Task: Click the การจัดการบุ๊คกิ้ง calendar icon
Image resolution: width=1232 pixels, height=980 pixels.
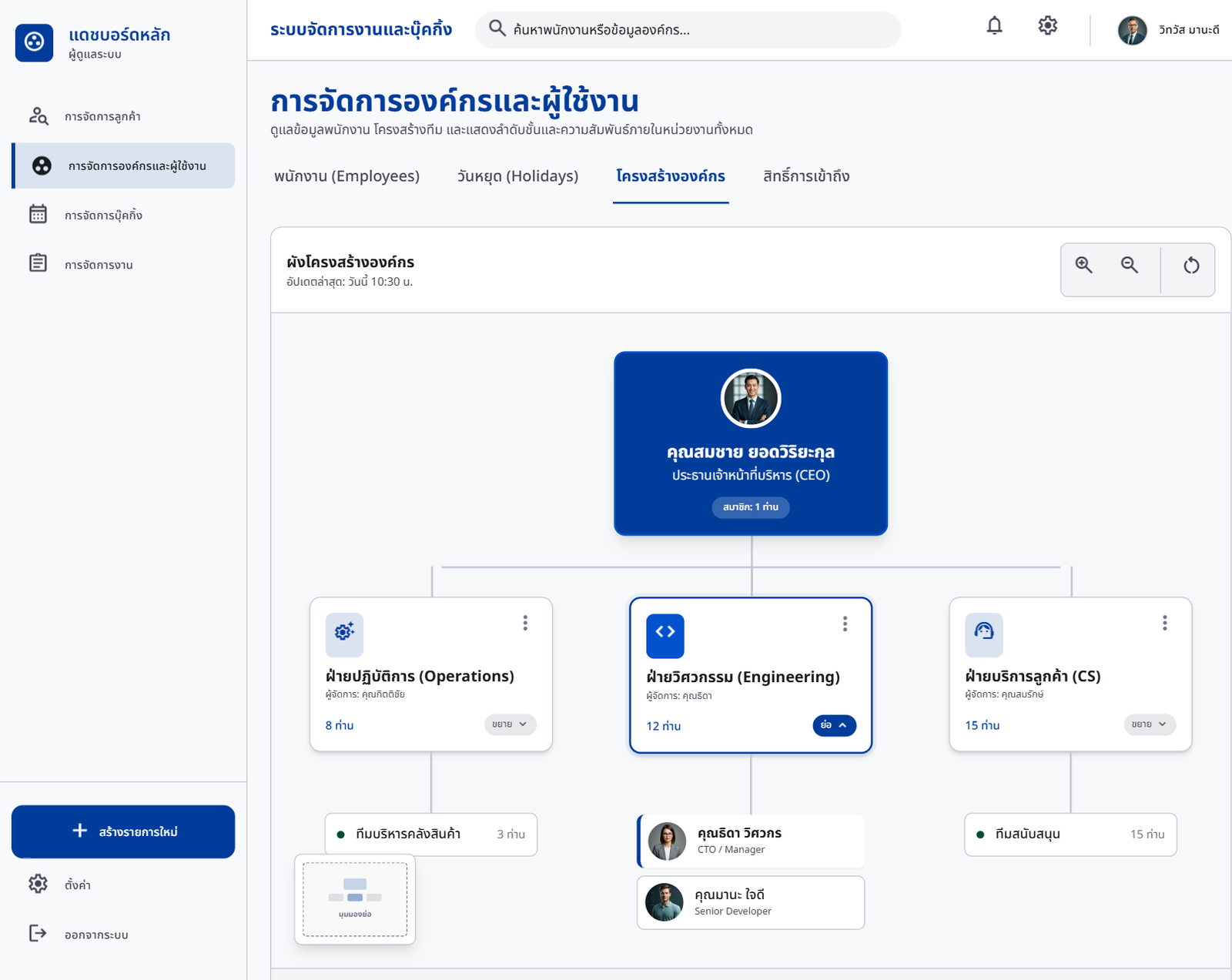Action: click(x=38, y=214)
